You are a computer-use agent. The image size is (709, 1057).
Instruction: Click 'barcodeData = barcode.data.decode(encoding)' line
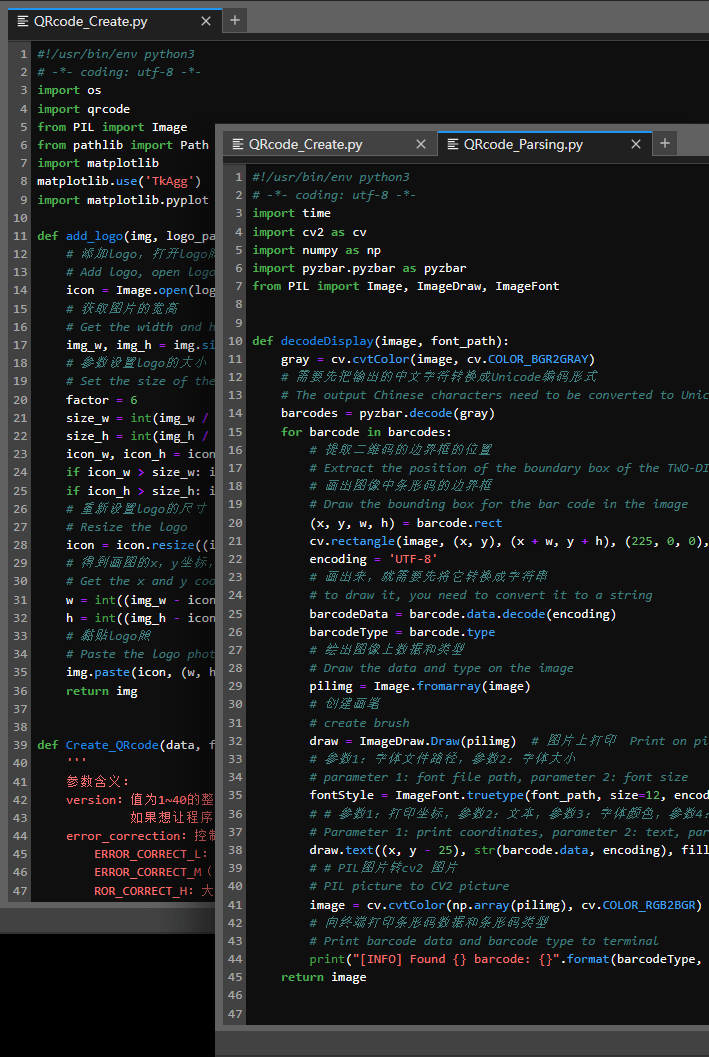pos(462,614)
